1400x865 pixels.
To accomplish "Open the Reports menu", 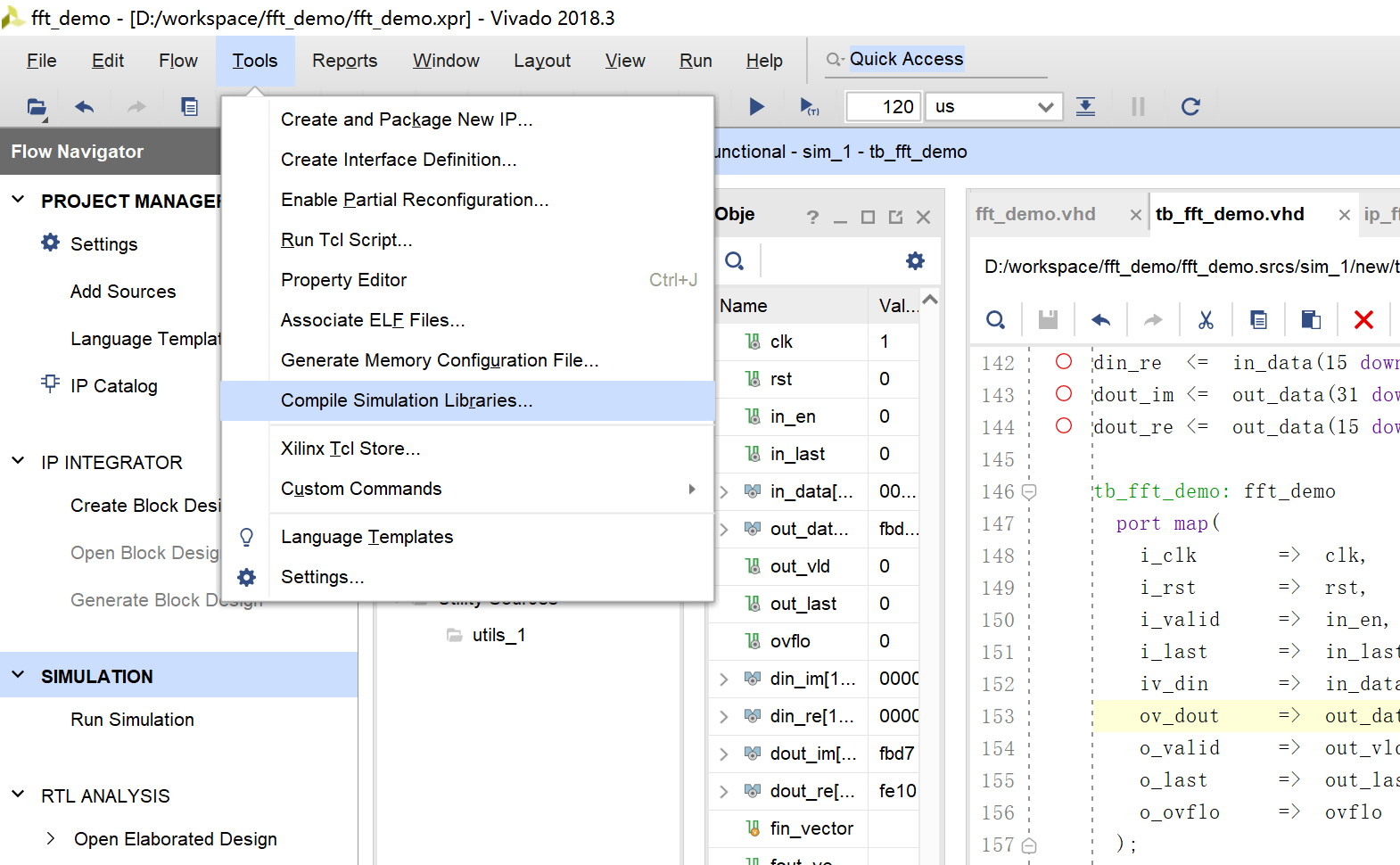I will (344, 61).
